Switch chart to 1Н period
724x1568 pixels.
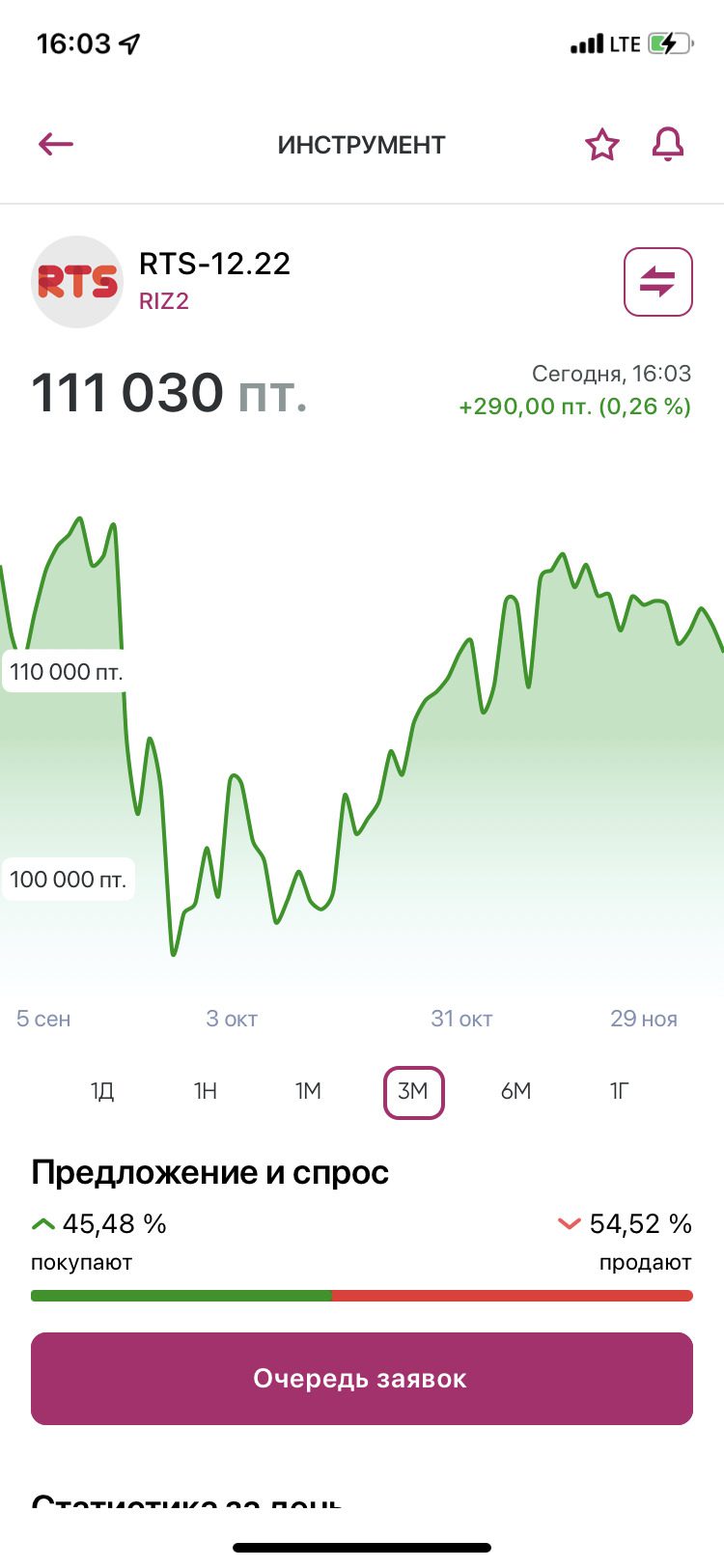(206, 1092)
